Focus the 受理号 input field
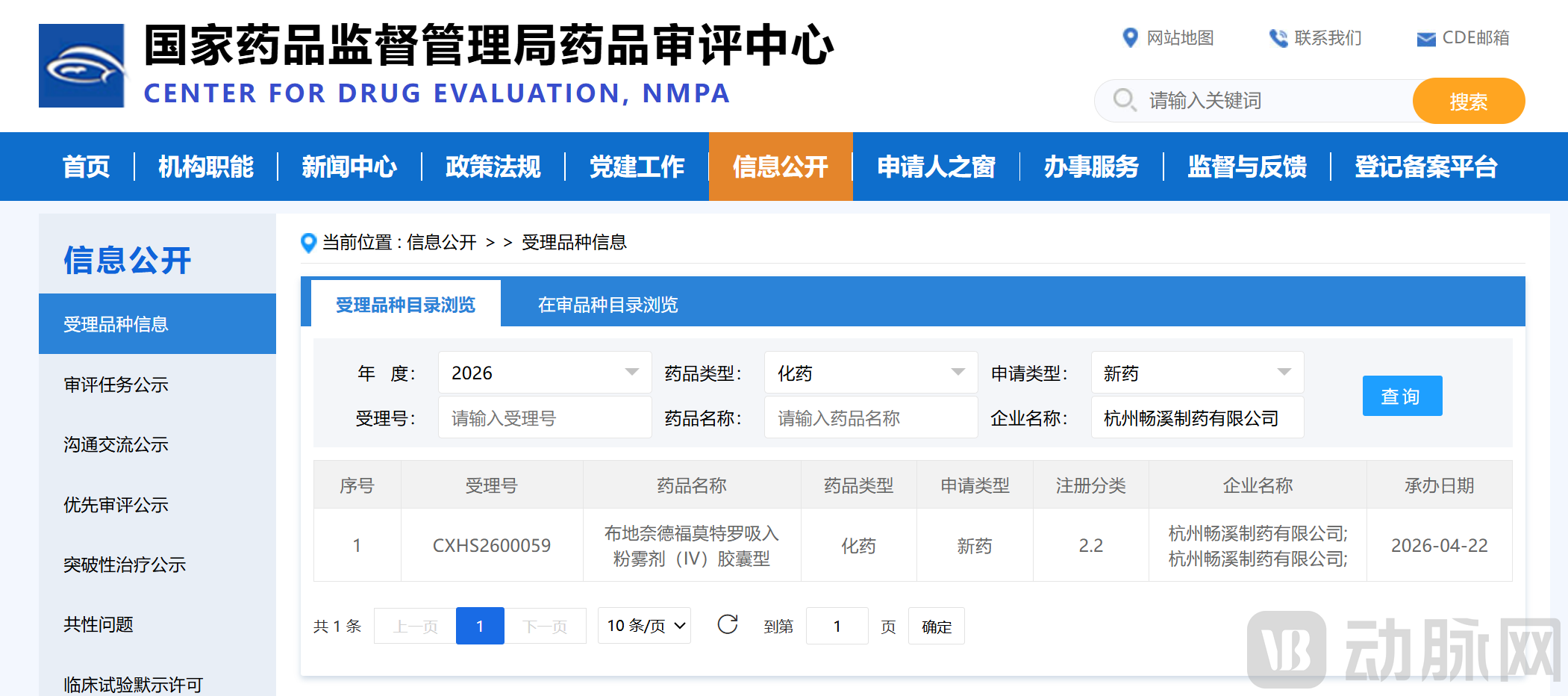 pos(544,418)
